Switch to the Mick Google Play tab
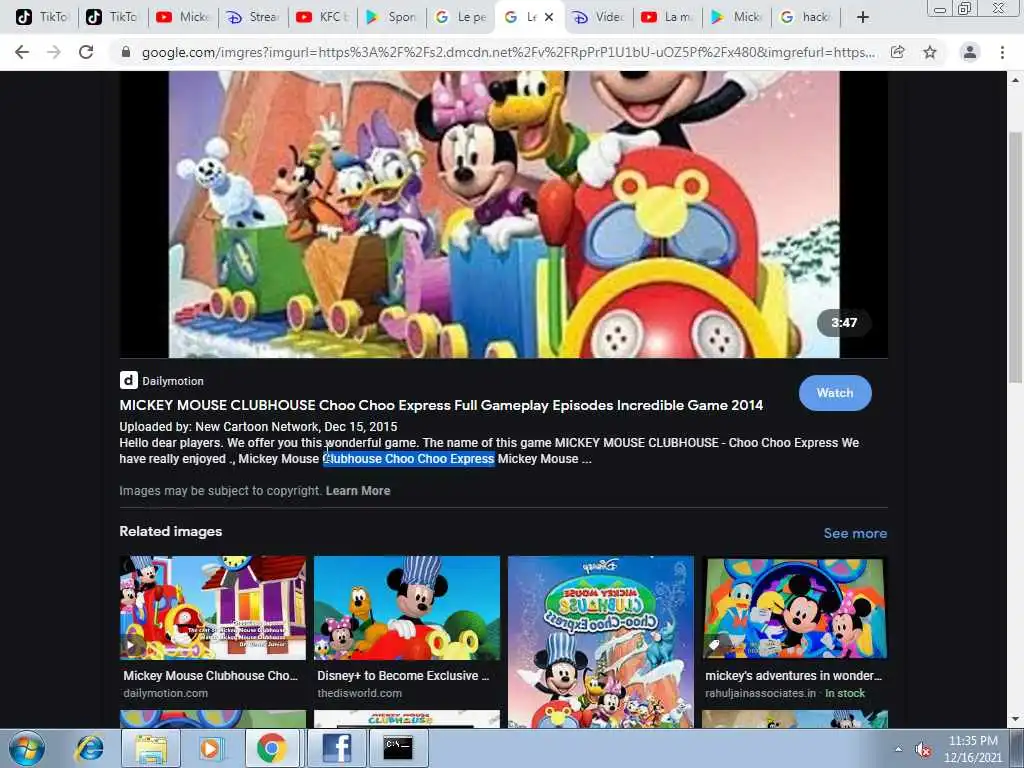The height and width of the screenshot is (768, 1024). 737,17
